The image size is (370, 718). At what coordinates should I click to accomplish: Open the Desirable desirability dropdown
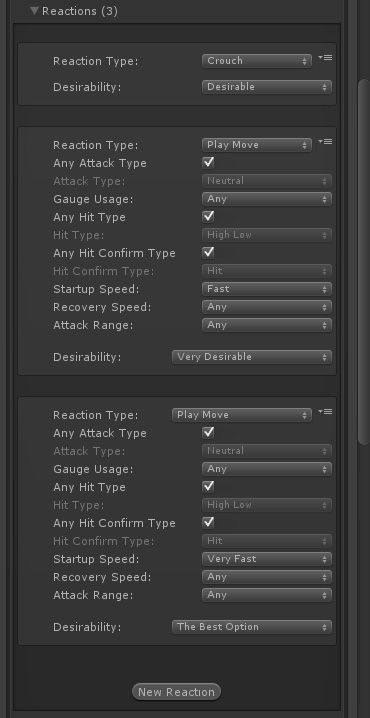[267, 87]
